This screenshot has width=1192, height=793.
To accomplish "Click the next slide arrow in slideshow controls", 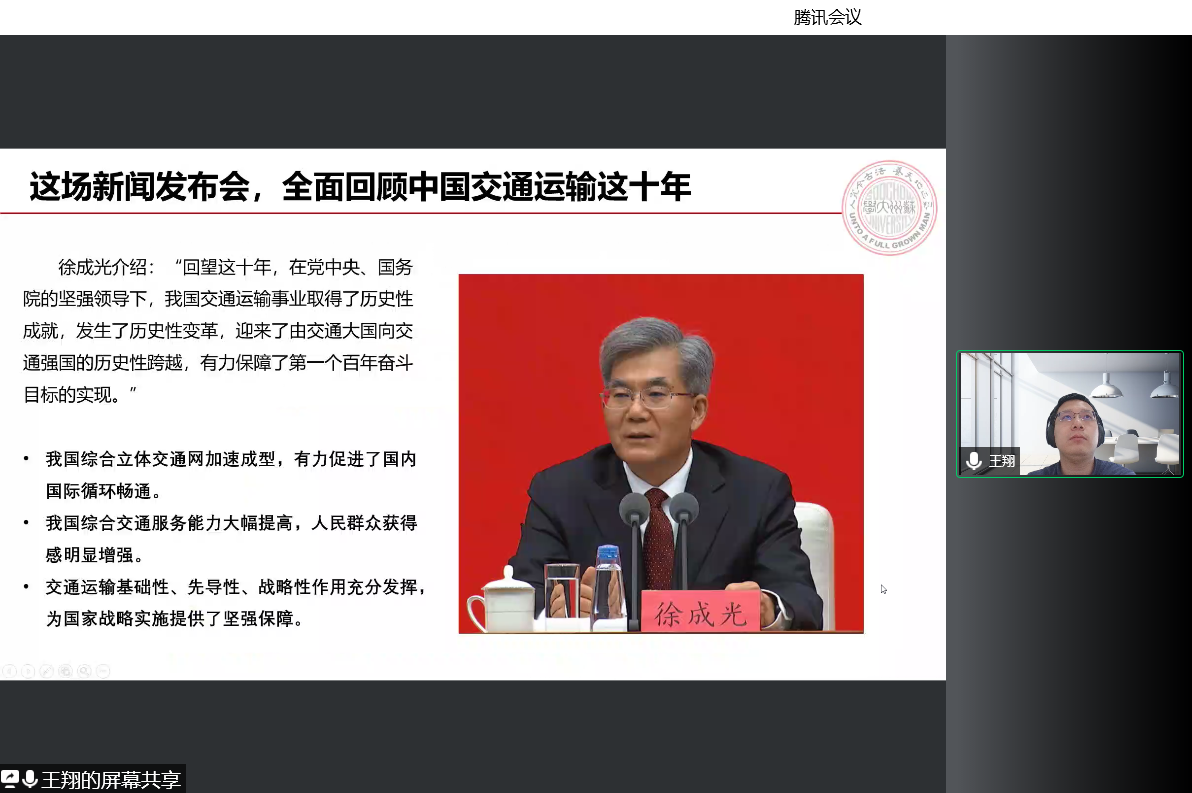I will (x=28, y=671).
